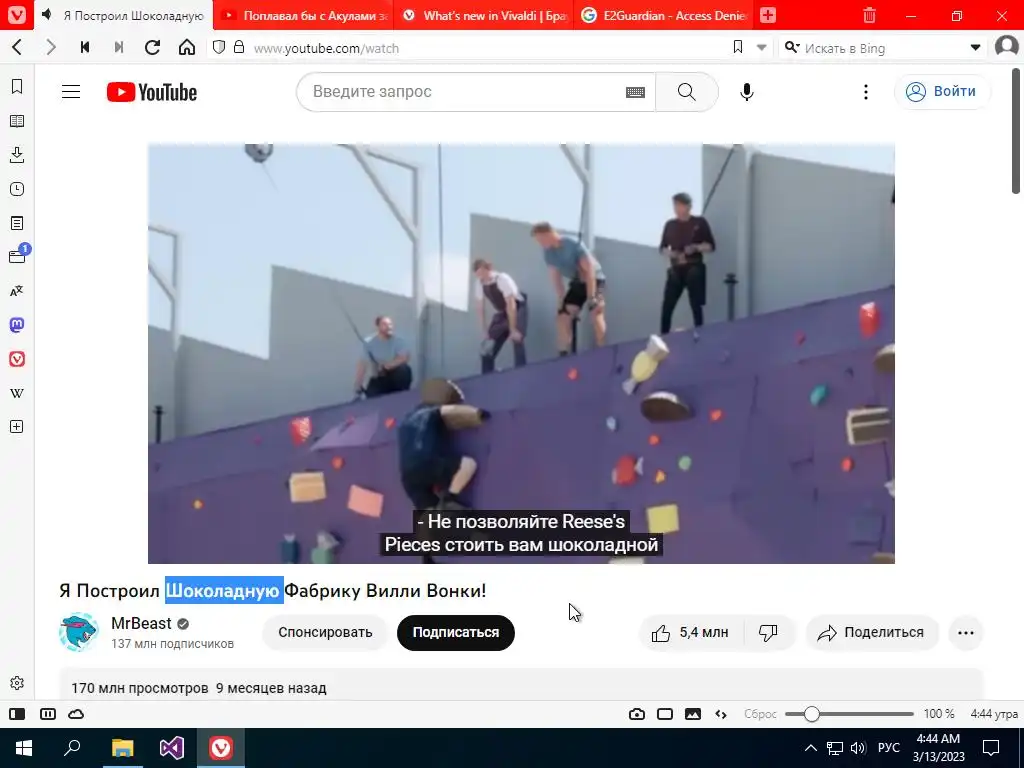The height and width of the screenshot is (768, 1024).
Task: Click the Fast Forward navigation button
Action: [x=119, y=48]
